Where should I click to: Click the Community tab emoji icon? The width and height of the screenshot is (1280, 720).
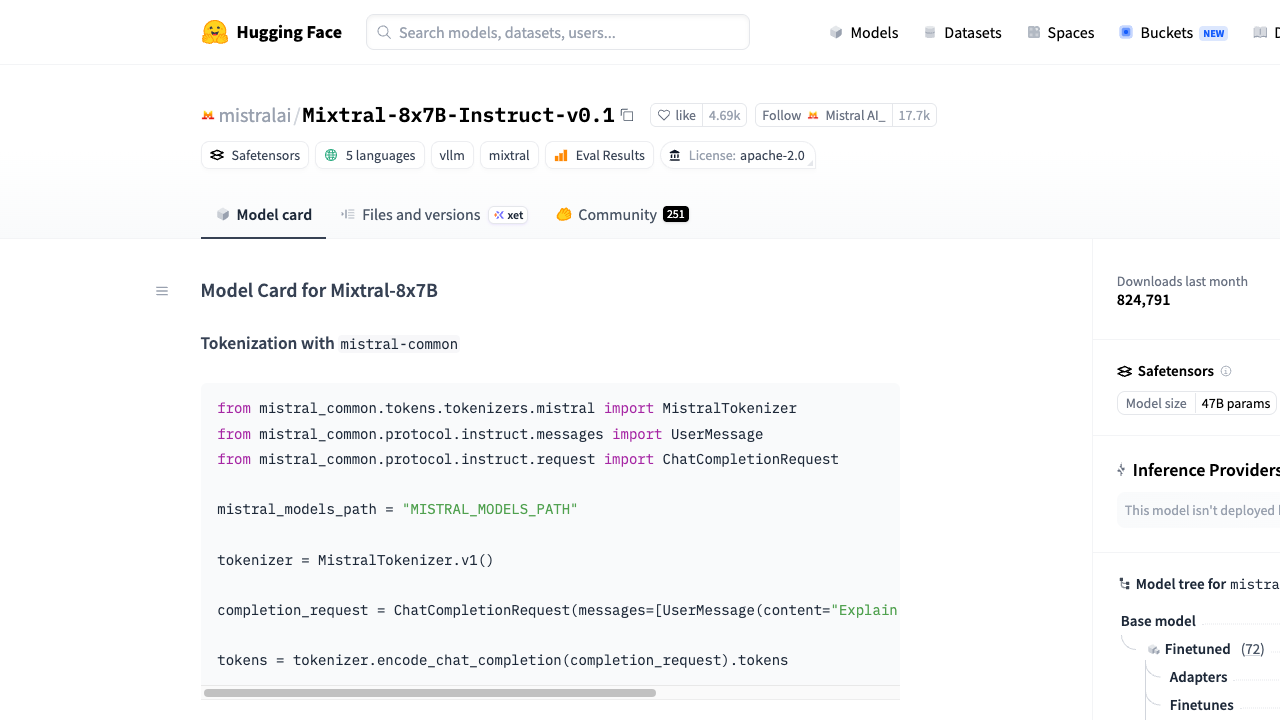[564, 214]
